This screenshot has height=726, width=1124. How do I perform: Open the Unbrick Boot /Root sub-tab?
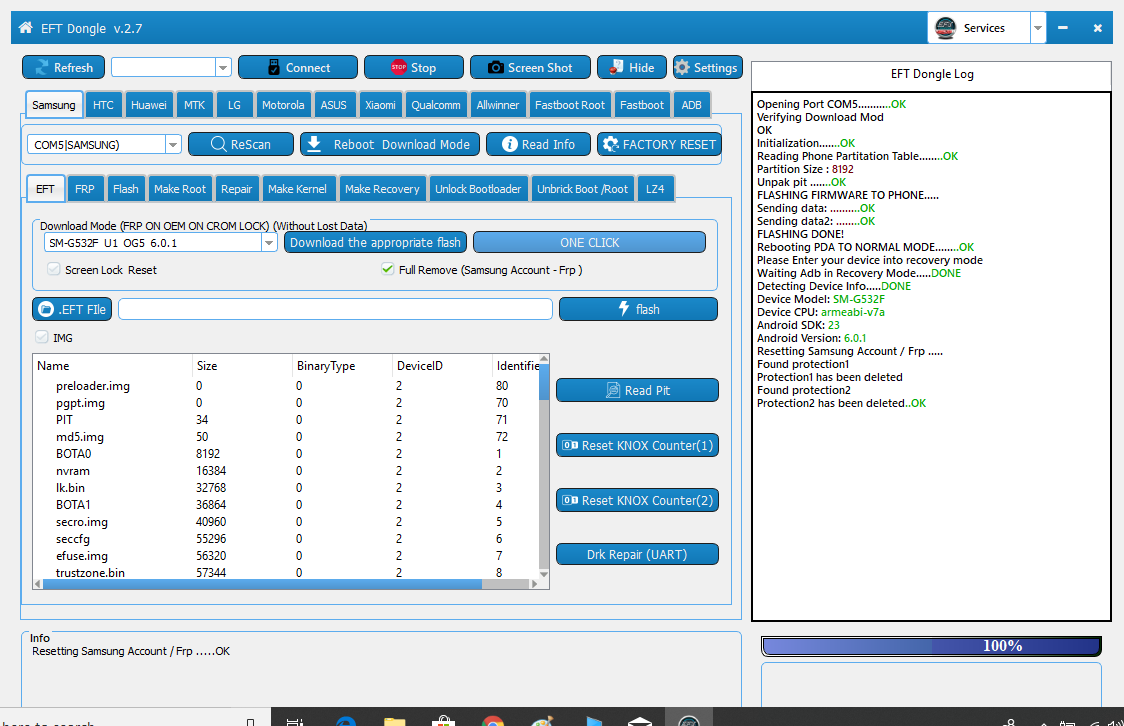coord(582,188)
